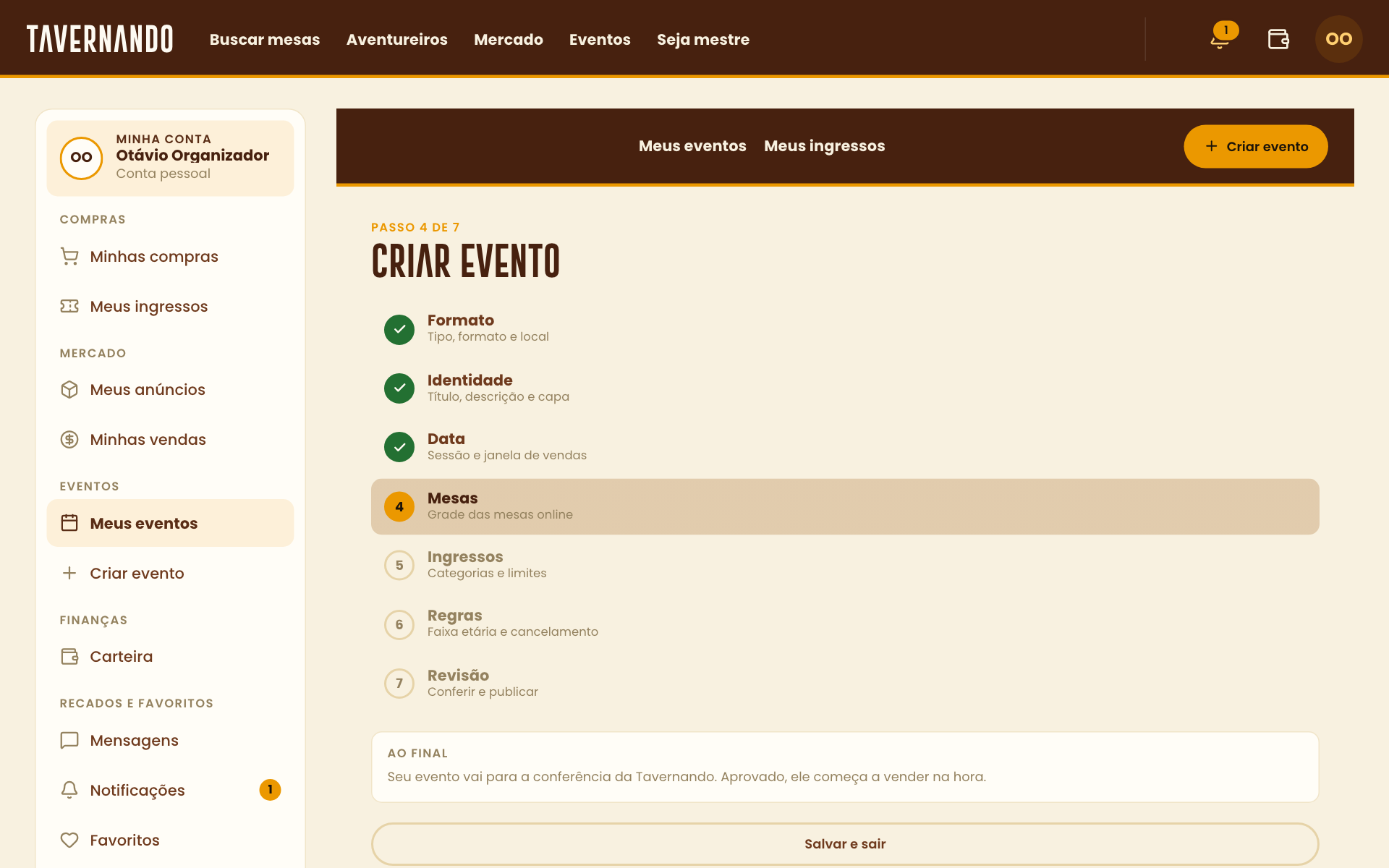Open Favoritos in sidebar
Screen dimensions: 1389x868
(x=171, y=841)
